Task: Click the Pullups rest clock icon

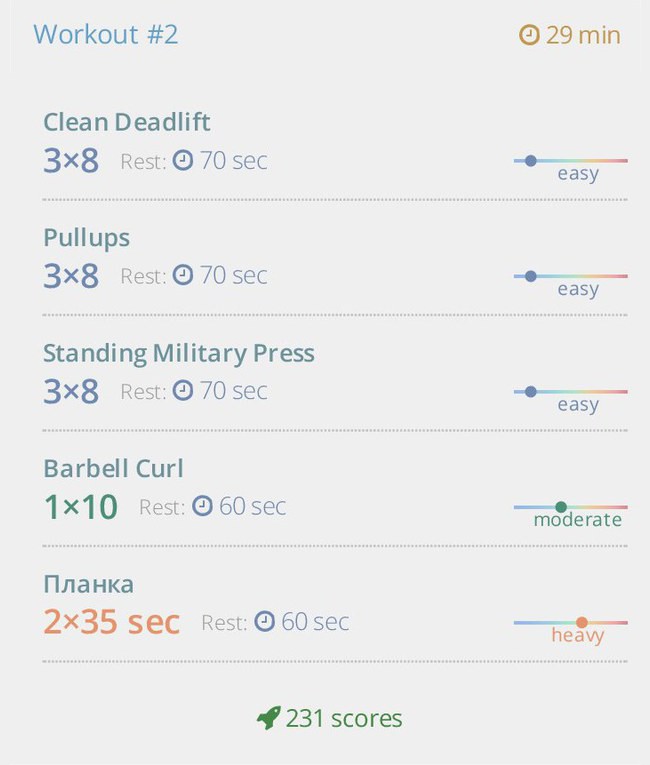Action: 183,275
